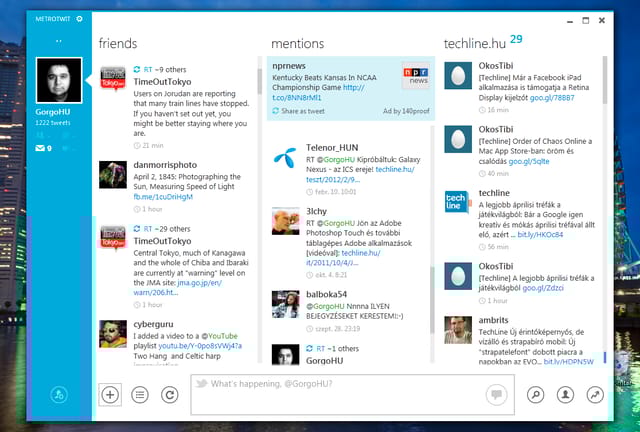Click the '56 min' timestamp
This screenshot has height=432, width=640.
pos(498,247)
